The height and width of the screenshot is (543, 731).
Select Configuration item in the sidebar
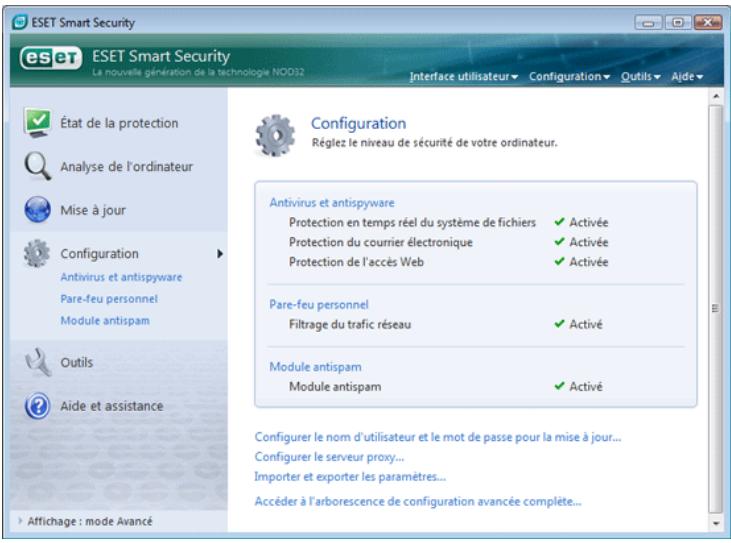(x=99, y=254)
